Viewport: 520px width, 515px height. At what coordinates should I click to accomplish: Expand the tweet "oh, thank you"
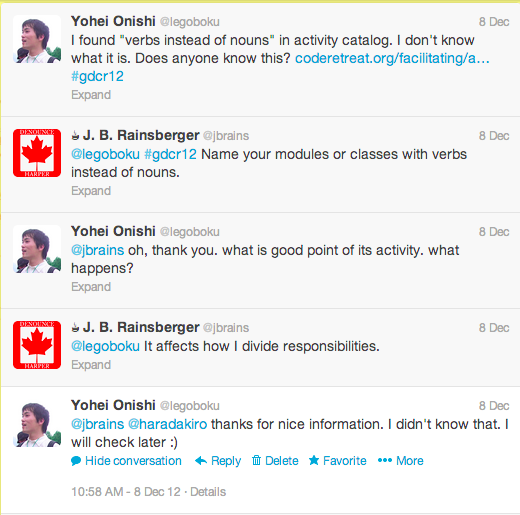pos(91,287)
